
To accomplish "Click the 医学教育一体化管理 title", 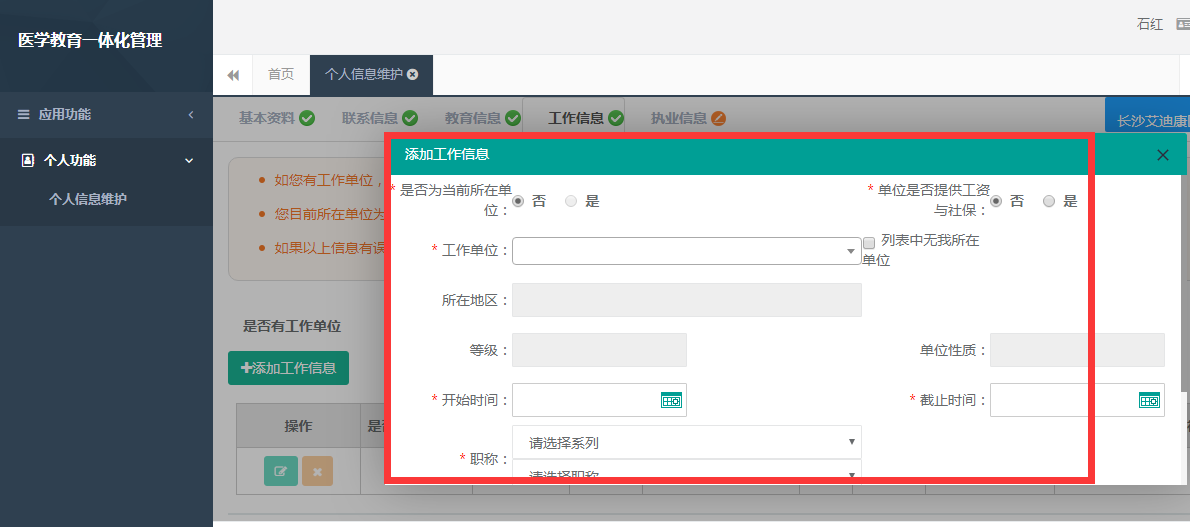I will (90, 40).
